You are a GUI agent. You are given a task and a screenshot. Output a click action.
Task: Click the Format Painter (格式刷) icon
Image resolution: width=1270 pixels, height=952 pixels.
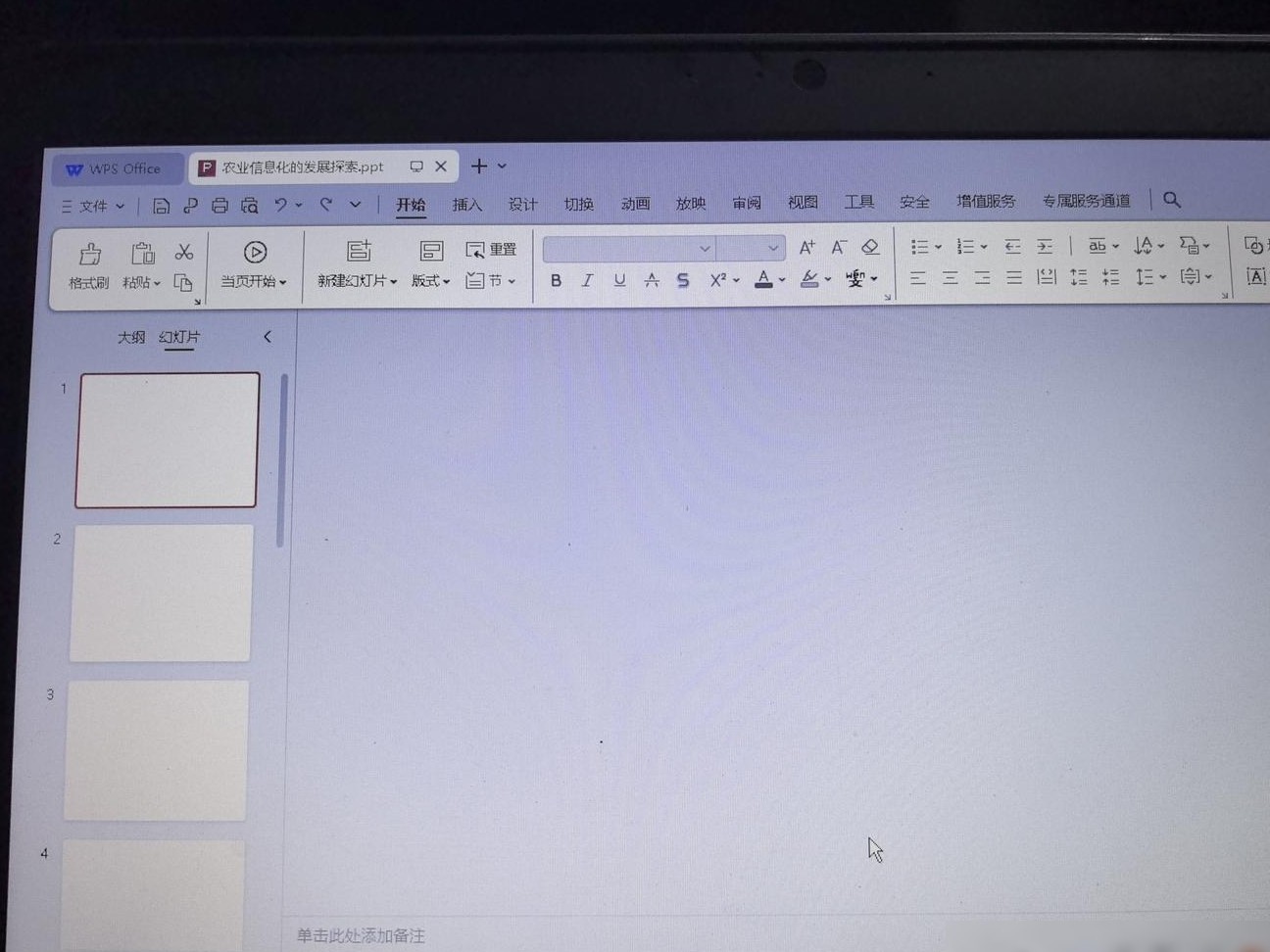click(90, 254)
